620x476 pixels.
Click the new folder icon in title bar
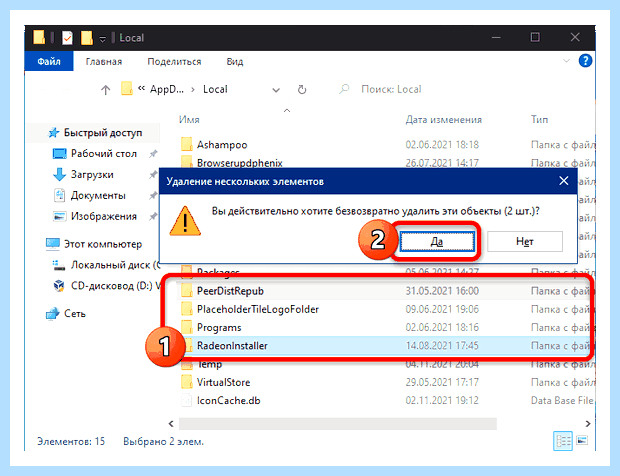coord(87,38)
